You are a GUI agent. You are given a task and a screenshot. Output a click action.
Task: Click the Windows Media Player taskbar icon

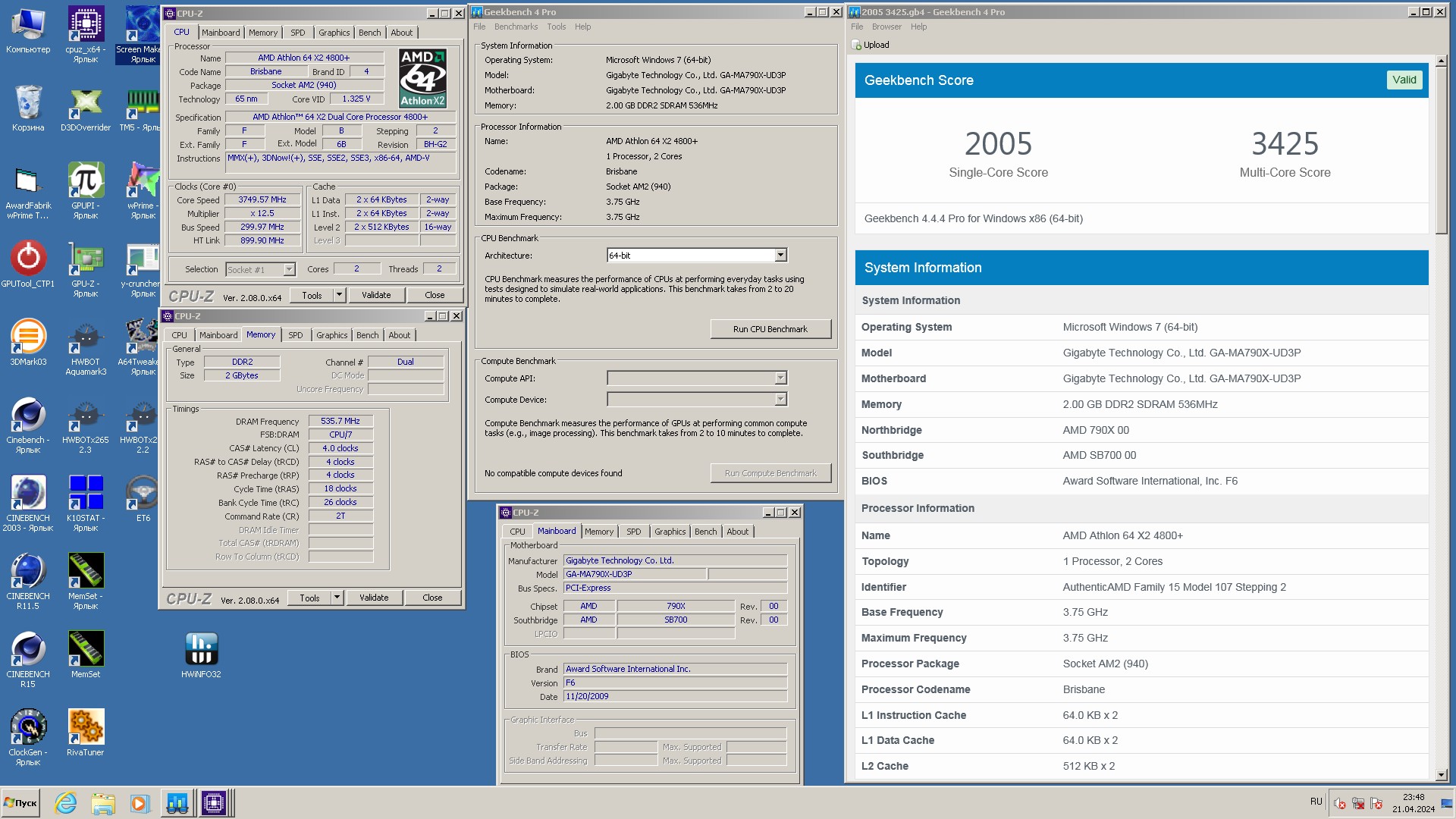pos(139,802)
